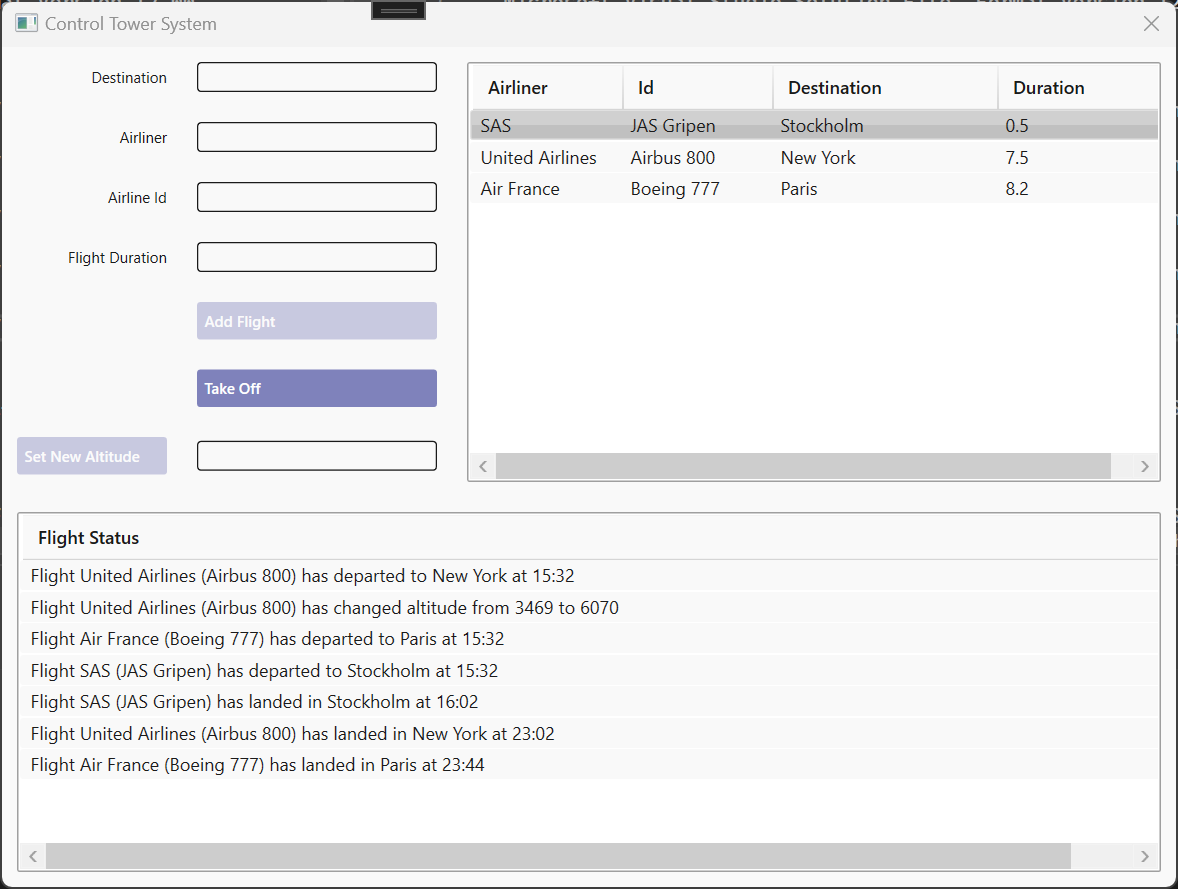Select the Flight Duration text box
The image size is (1178, 889).
(x=316, y=257)
